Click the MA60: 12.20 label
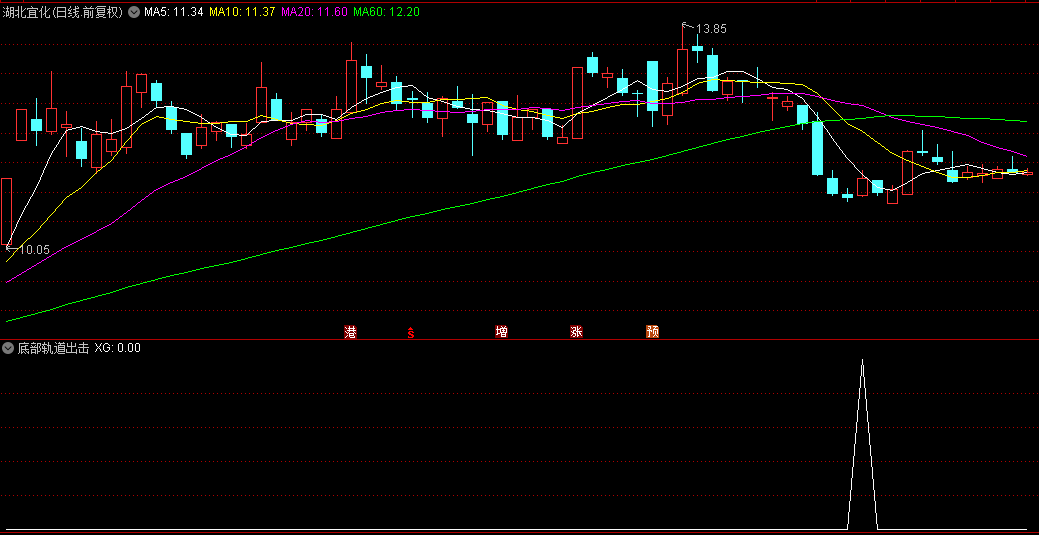The width and height of the screenshot is (1039, 535). click(x=386, y=11)
